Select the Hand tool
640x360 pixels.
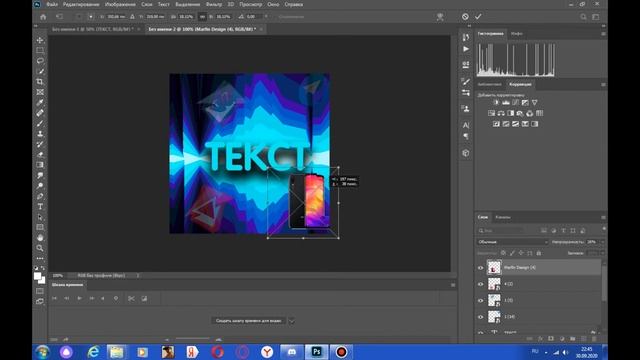[40, 238]
